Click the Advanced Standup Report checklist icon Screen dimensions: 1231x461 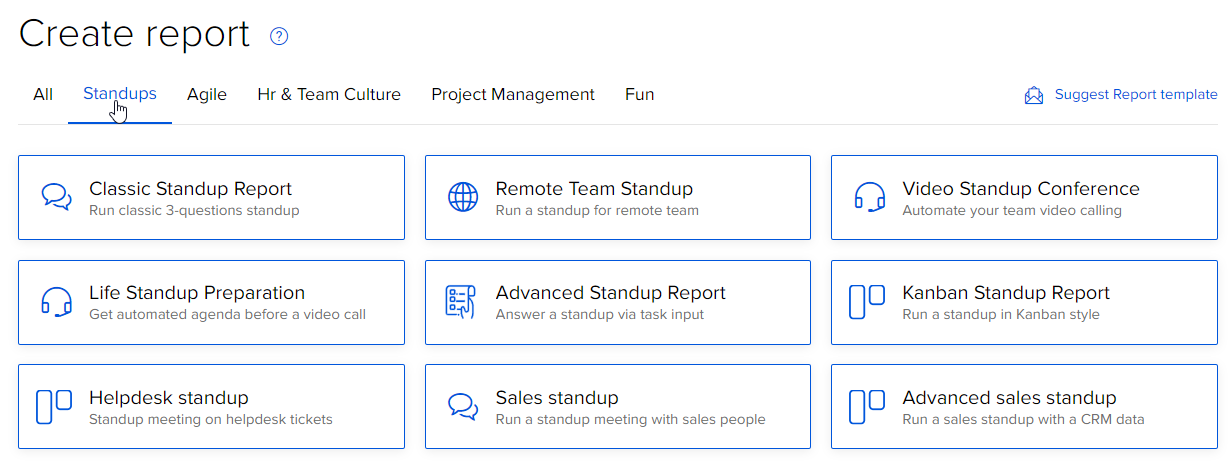(x=460, y=302)
